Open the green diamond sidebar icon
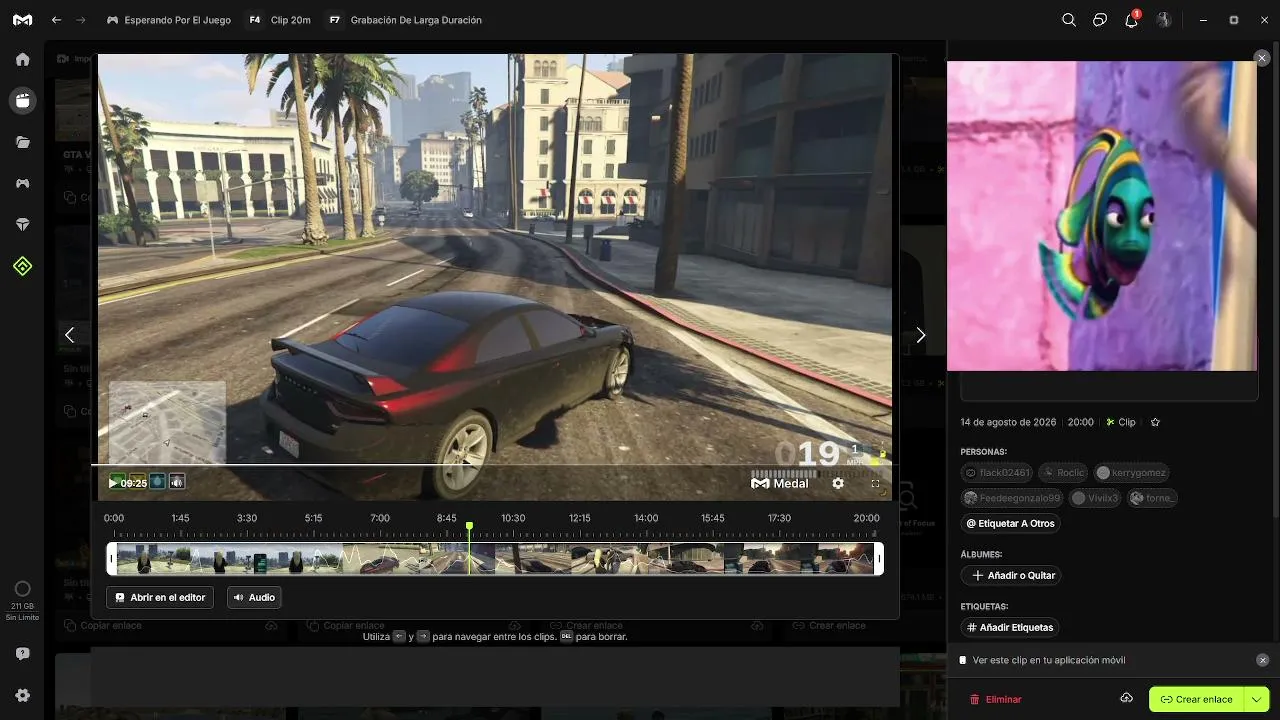This screenshot has width=1280, height=720. pos(22,266)
